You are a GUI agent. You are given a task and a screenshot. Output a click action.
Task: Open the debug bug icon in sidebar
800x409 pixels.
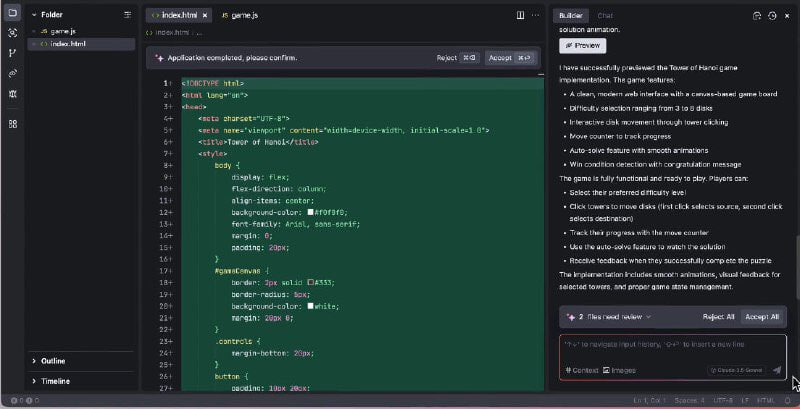point(12,93)
